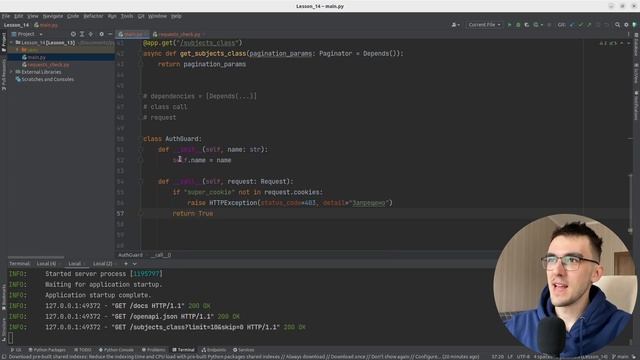Hide the Project tool window
Viewport: 640px width, 360px height.
110,34
